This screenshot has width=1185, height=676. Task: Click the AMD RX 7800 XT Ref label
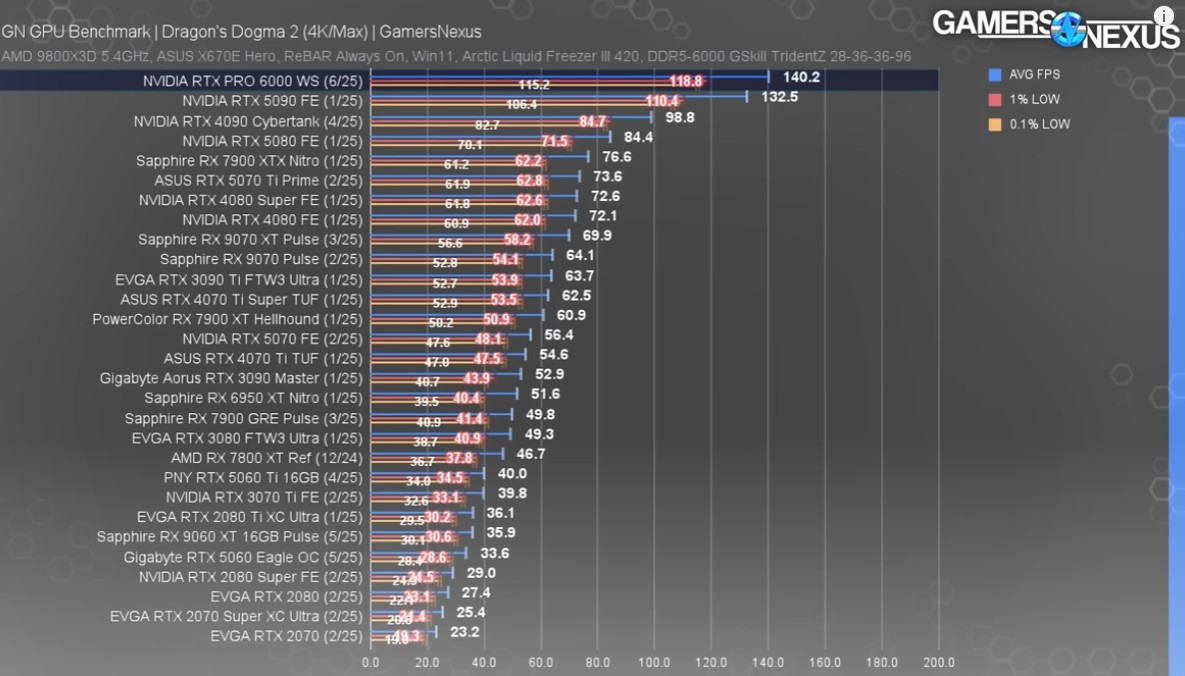pyautogui.click(x=267, y=457)
